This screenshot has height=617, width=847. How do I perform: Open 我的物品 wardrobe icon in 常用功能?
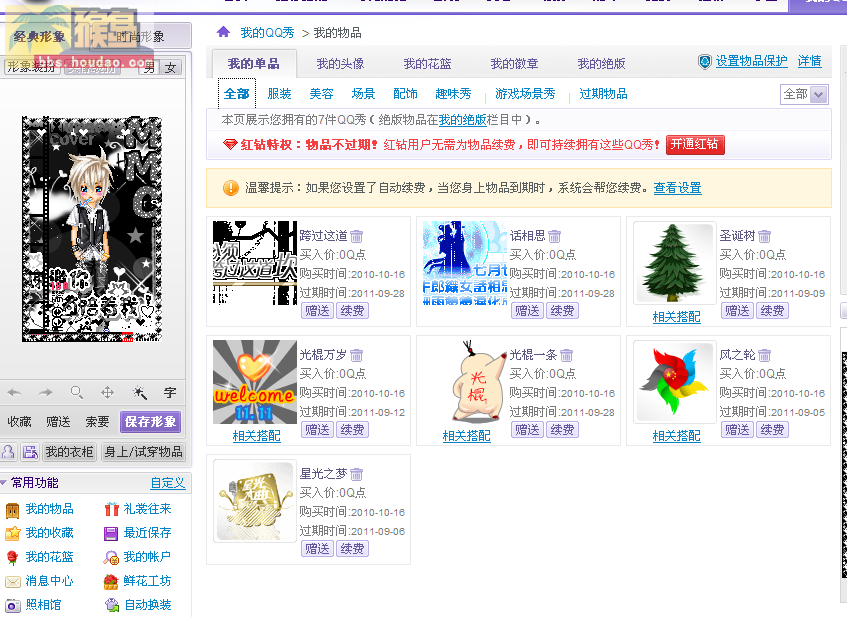tap(12, 509)
